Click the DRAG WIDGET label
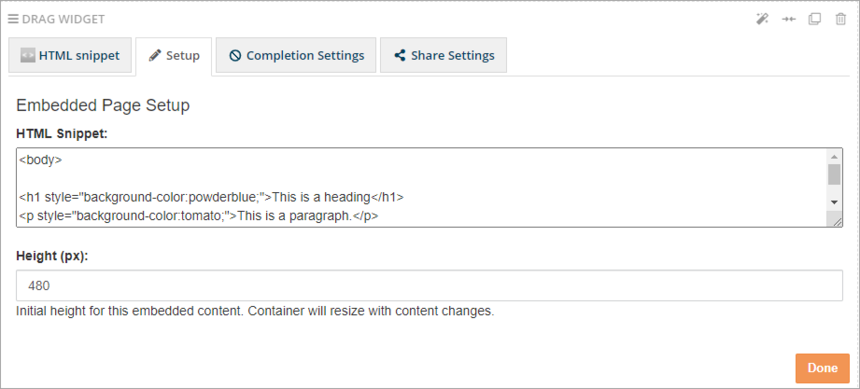Screen dimensions: 860x389 (63, 19)
